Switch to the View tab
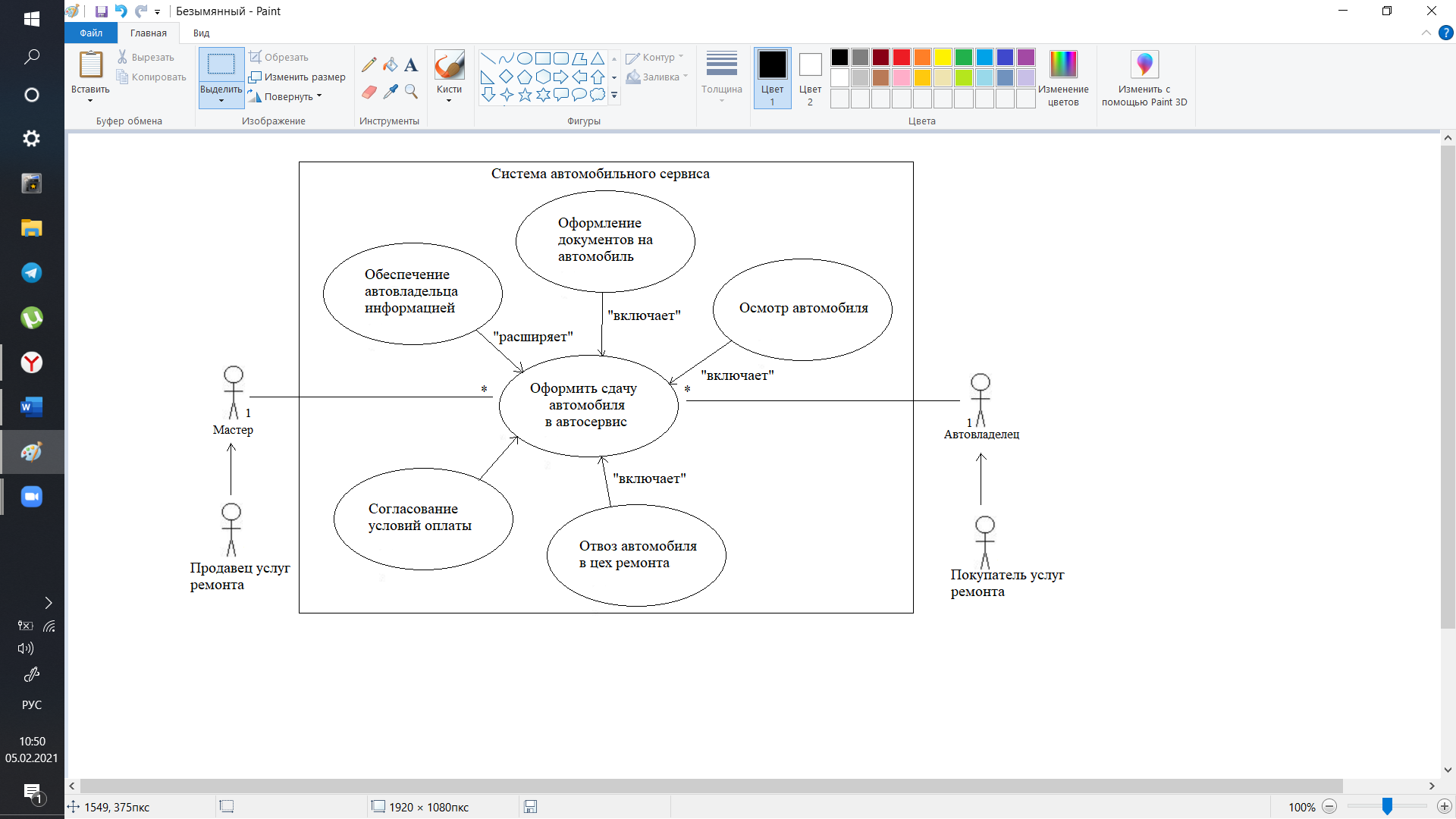 [x=201, y=33]
